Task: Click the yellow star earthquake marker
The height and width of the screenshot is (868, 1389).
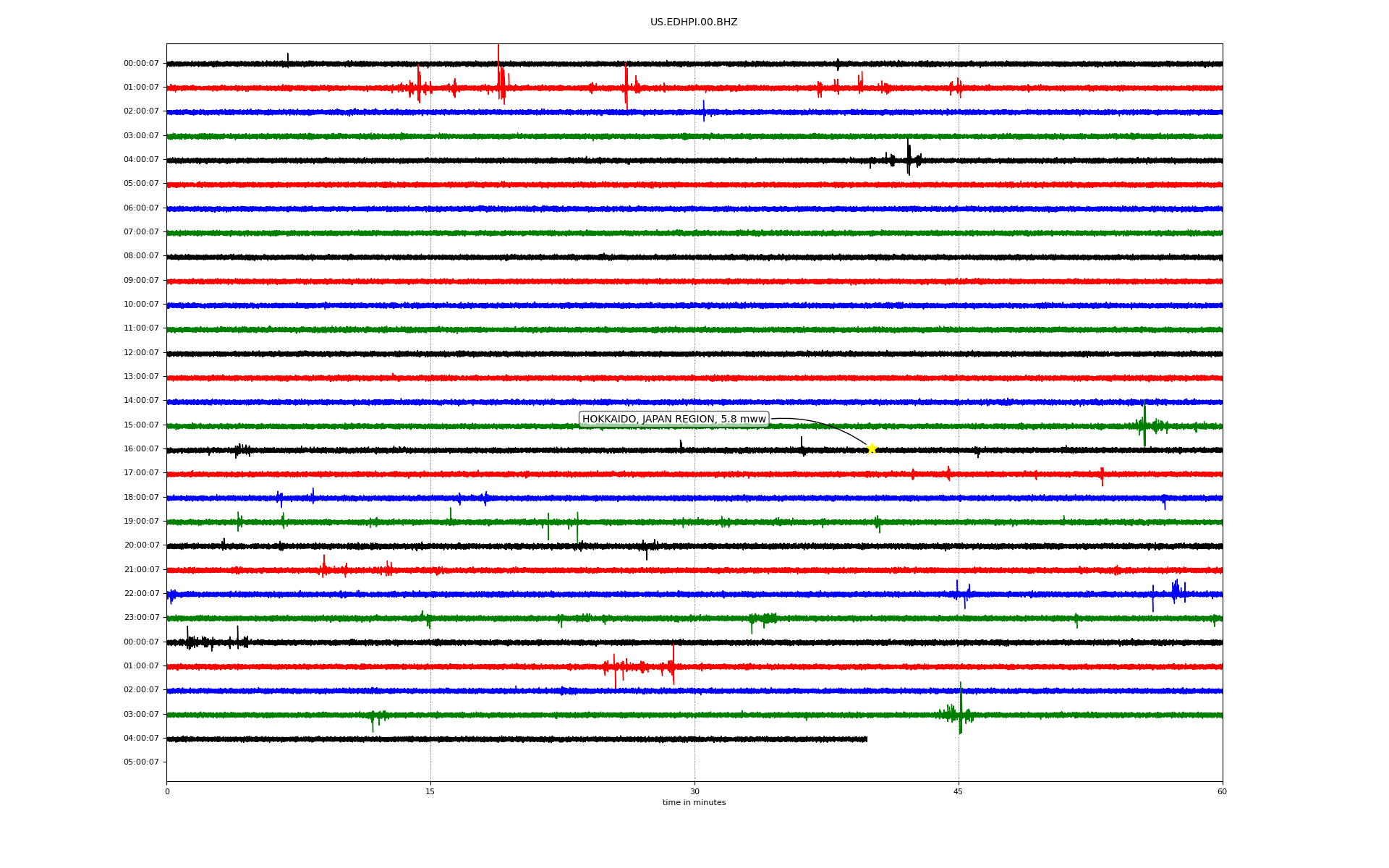Action: tap(872, 448)
